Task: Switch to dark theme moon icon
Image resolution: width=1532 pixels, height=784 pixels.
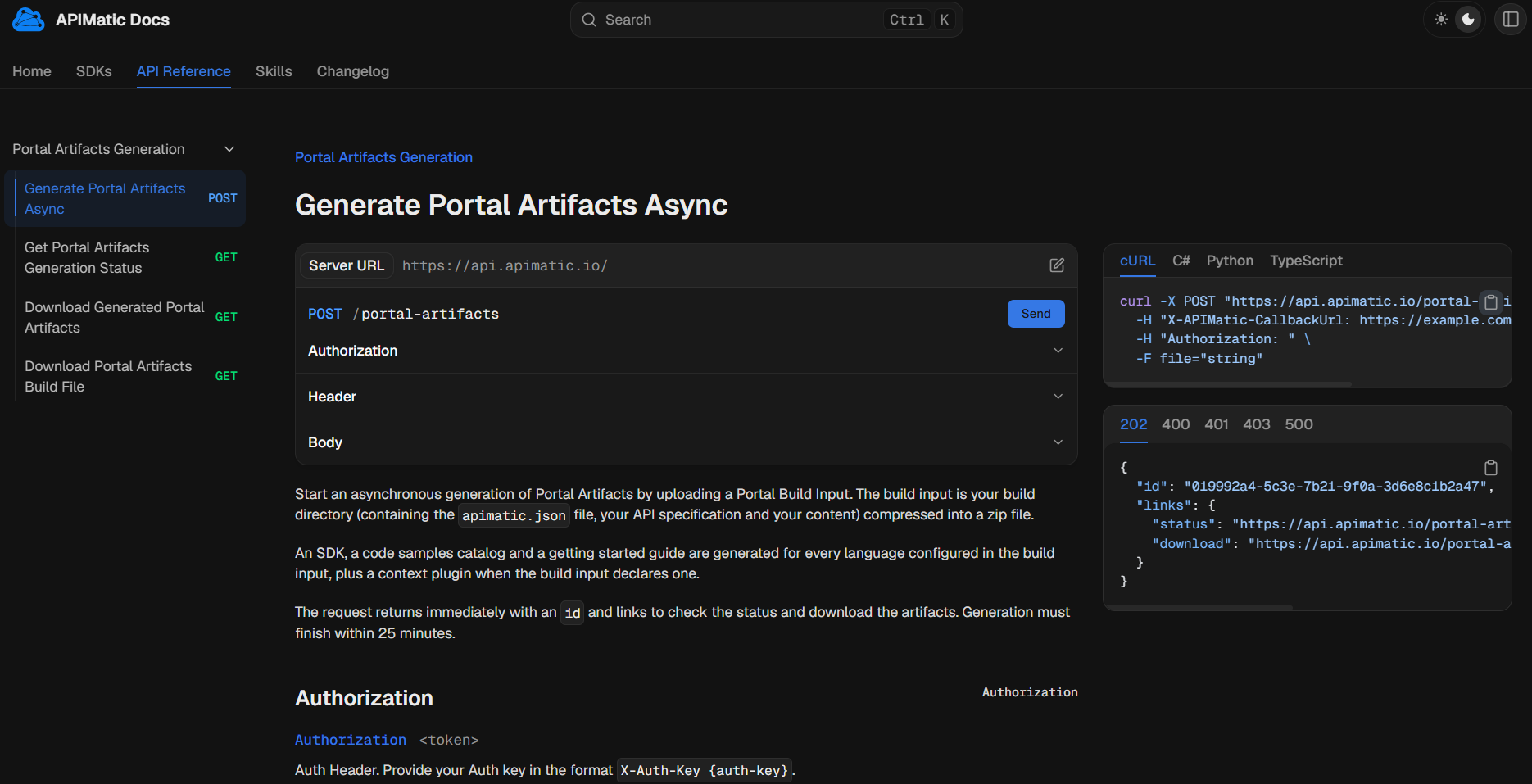Action: pyautogui.click(x=1469, y=20)
